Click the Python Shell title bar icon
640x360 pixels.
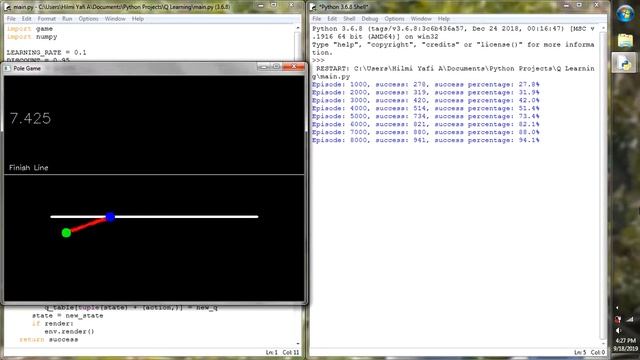pyautogui.click(x=313, y=7)
